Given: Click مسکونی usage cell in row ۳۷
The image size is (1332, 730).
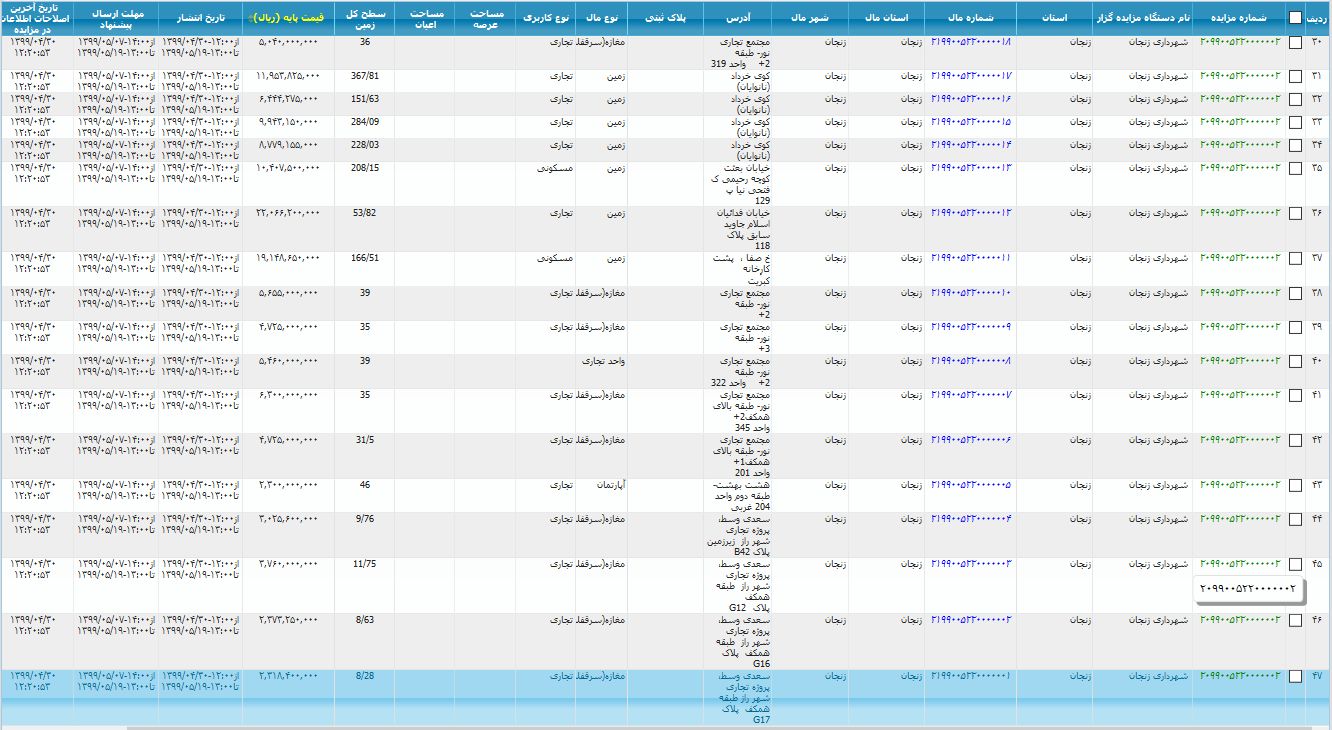Looking at the screenshot, I should [555, 258].
